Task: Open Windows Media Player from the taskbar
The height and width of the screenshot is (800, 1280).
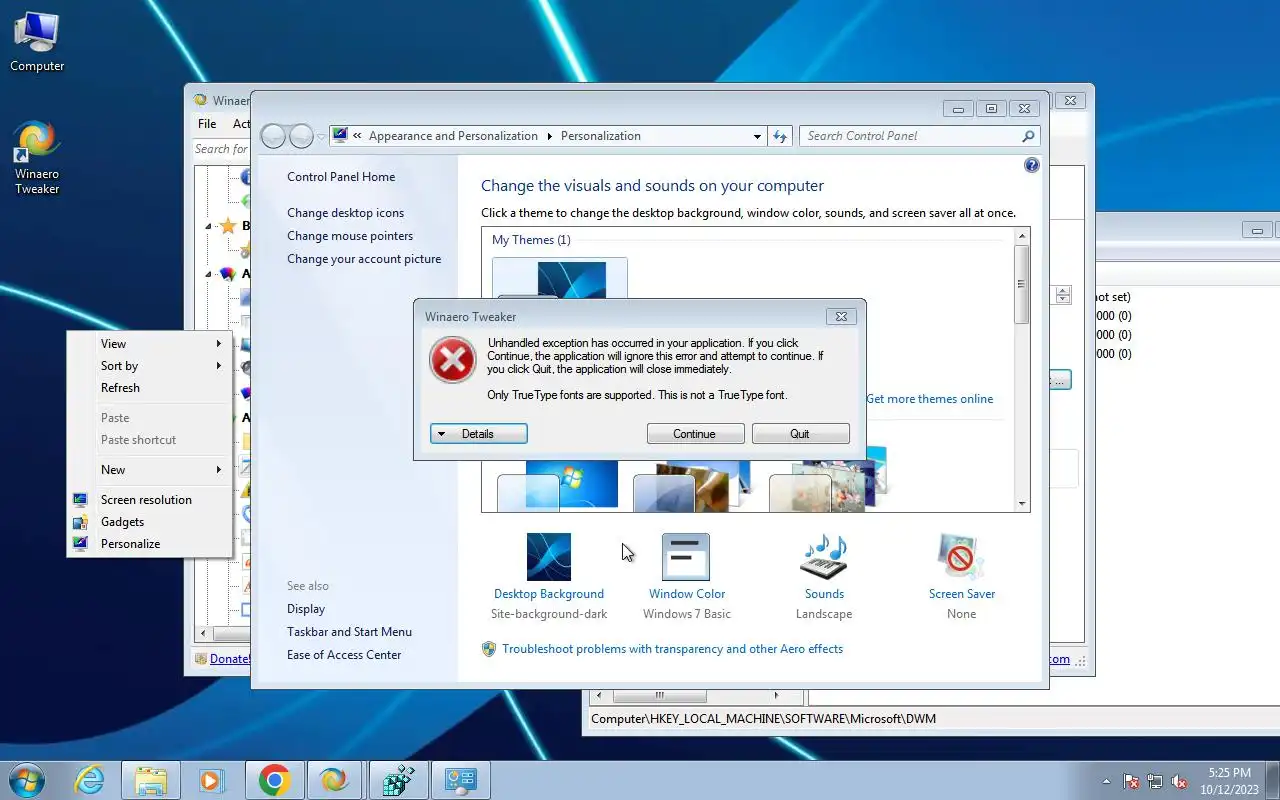Action: [211, 780]
